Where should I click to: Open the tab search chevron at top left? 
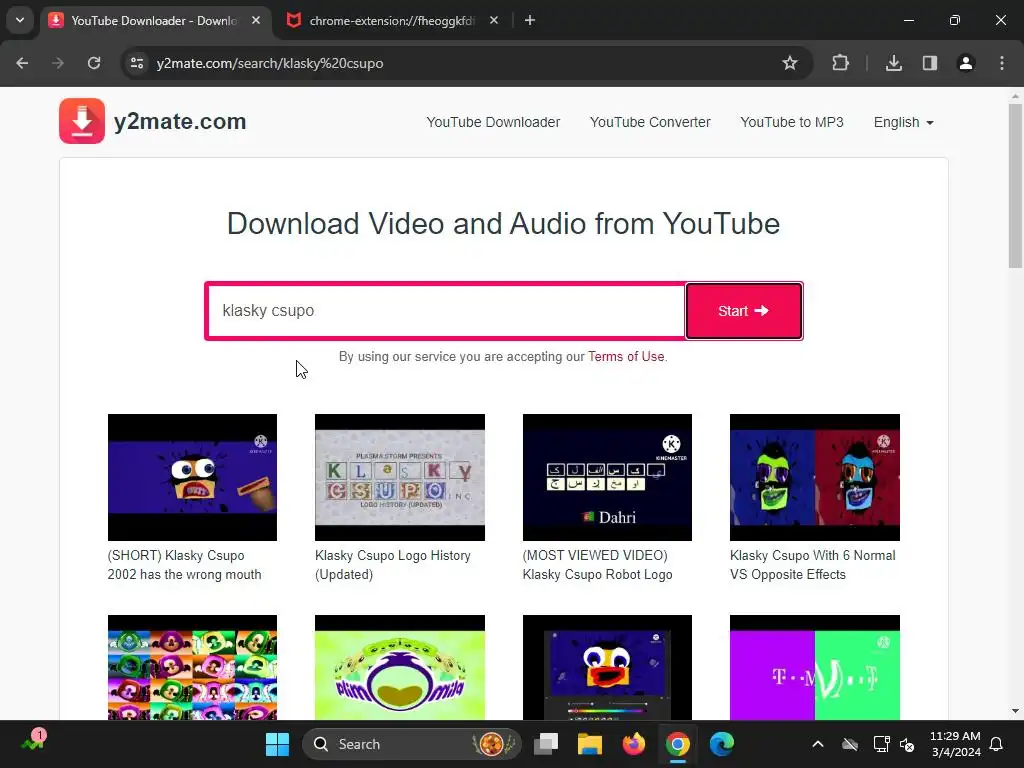tap(20, 20)
